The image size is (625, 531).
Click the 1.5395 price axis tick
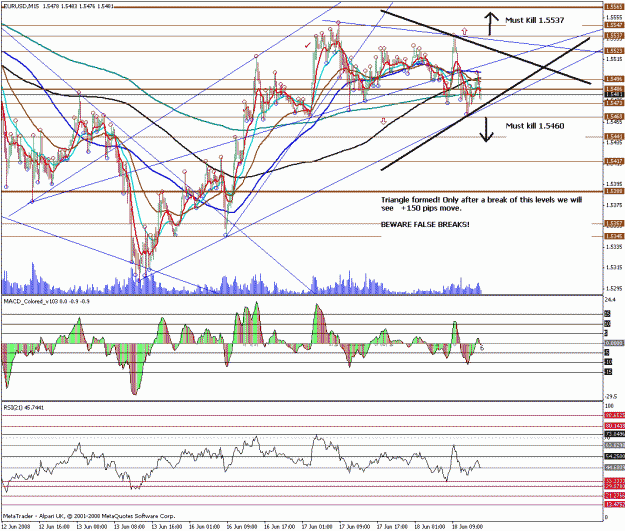click(x=614, y=184)
